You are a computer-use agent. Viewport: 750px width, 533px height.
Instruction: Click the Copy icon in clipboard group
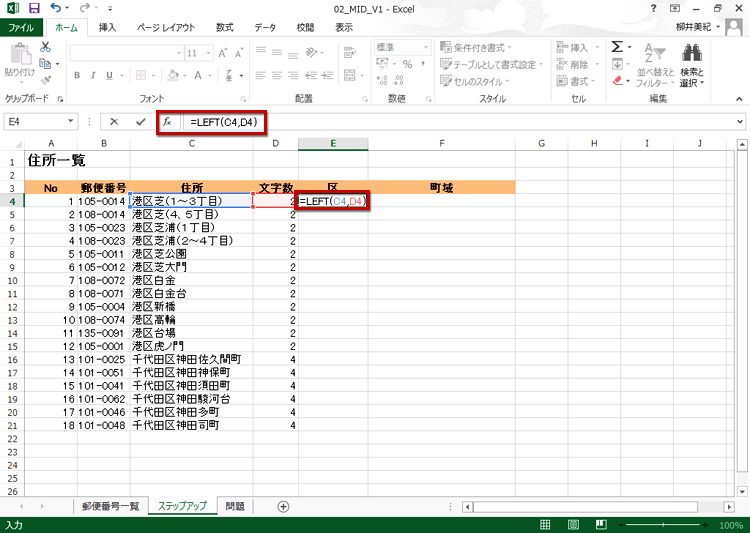tap(45, 63)
